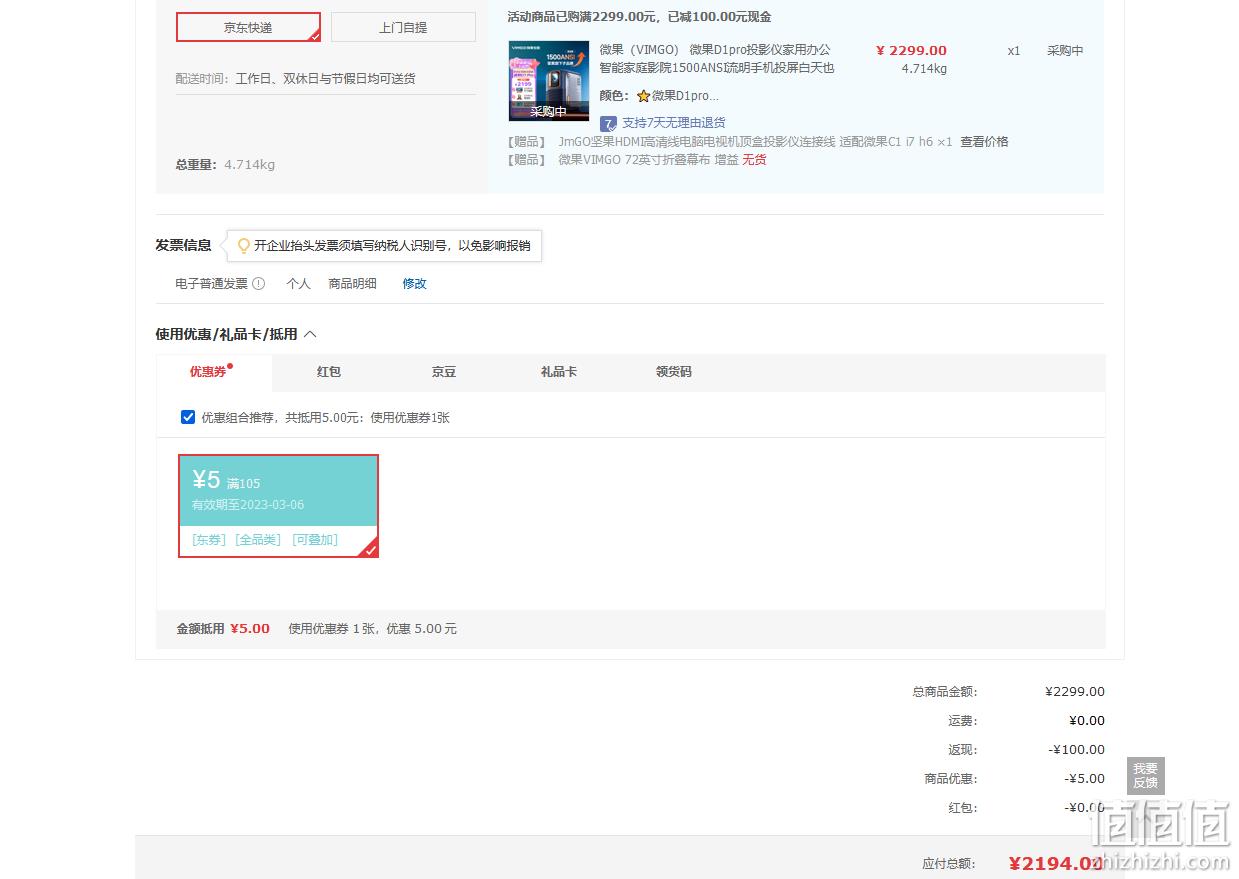Open the projector product thumbnail

tap(548, 81)
